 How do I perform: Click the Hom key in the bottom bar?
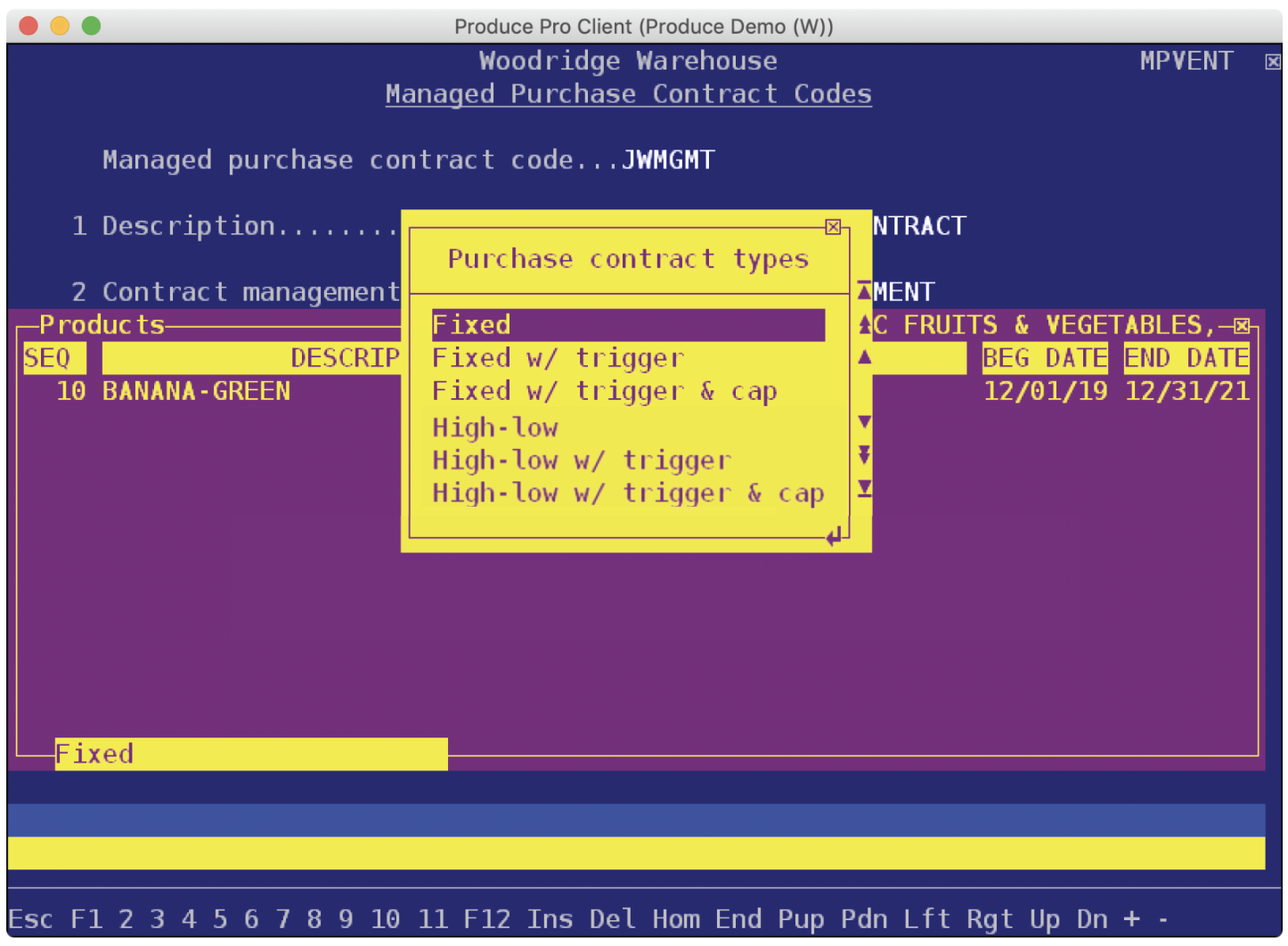click(676, 918)
